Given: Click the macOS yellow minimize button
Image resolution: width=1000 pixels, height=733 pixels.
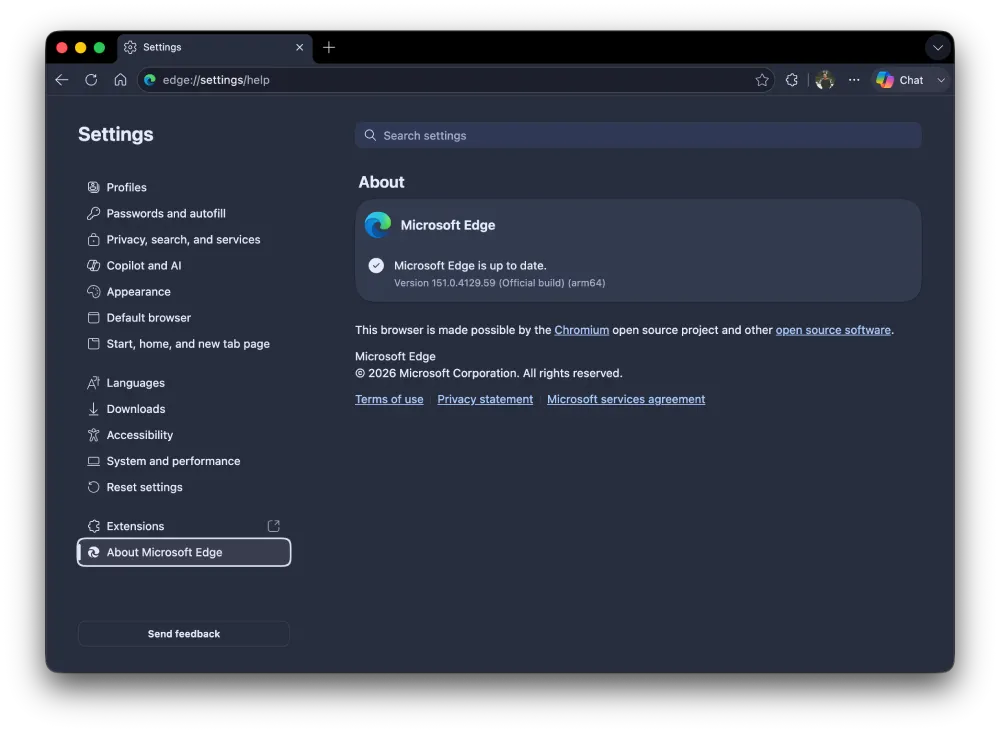Looking at the screenshot, I should 80,47.
